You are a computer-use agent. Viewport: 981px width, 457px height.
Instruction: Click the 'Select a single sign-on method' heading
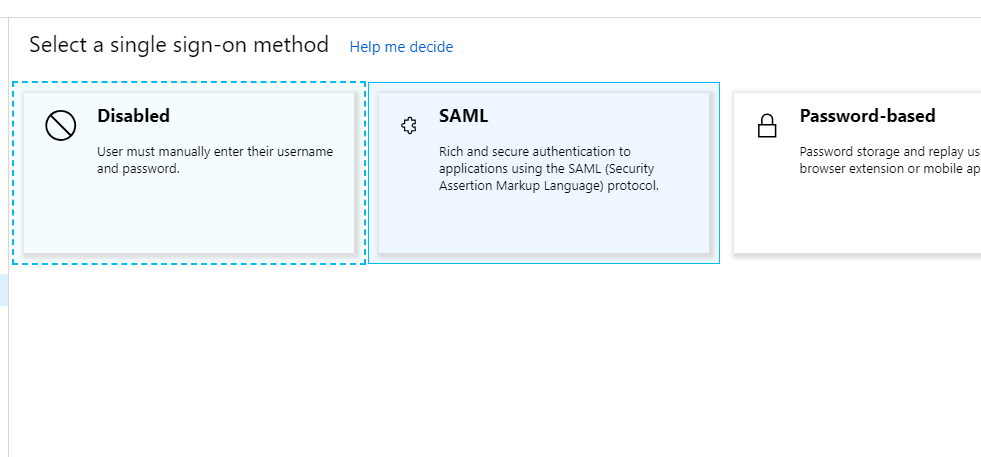point(179,45)
